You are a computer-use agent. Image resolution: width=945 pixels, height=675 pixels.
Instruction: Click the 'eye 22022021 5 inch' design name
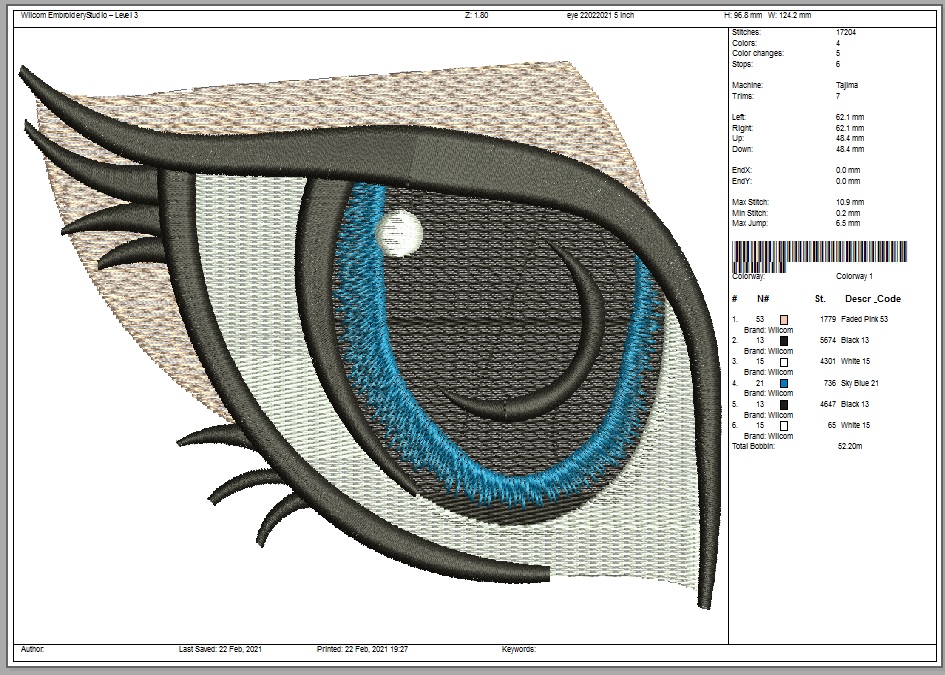599,16
